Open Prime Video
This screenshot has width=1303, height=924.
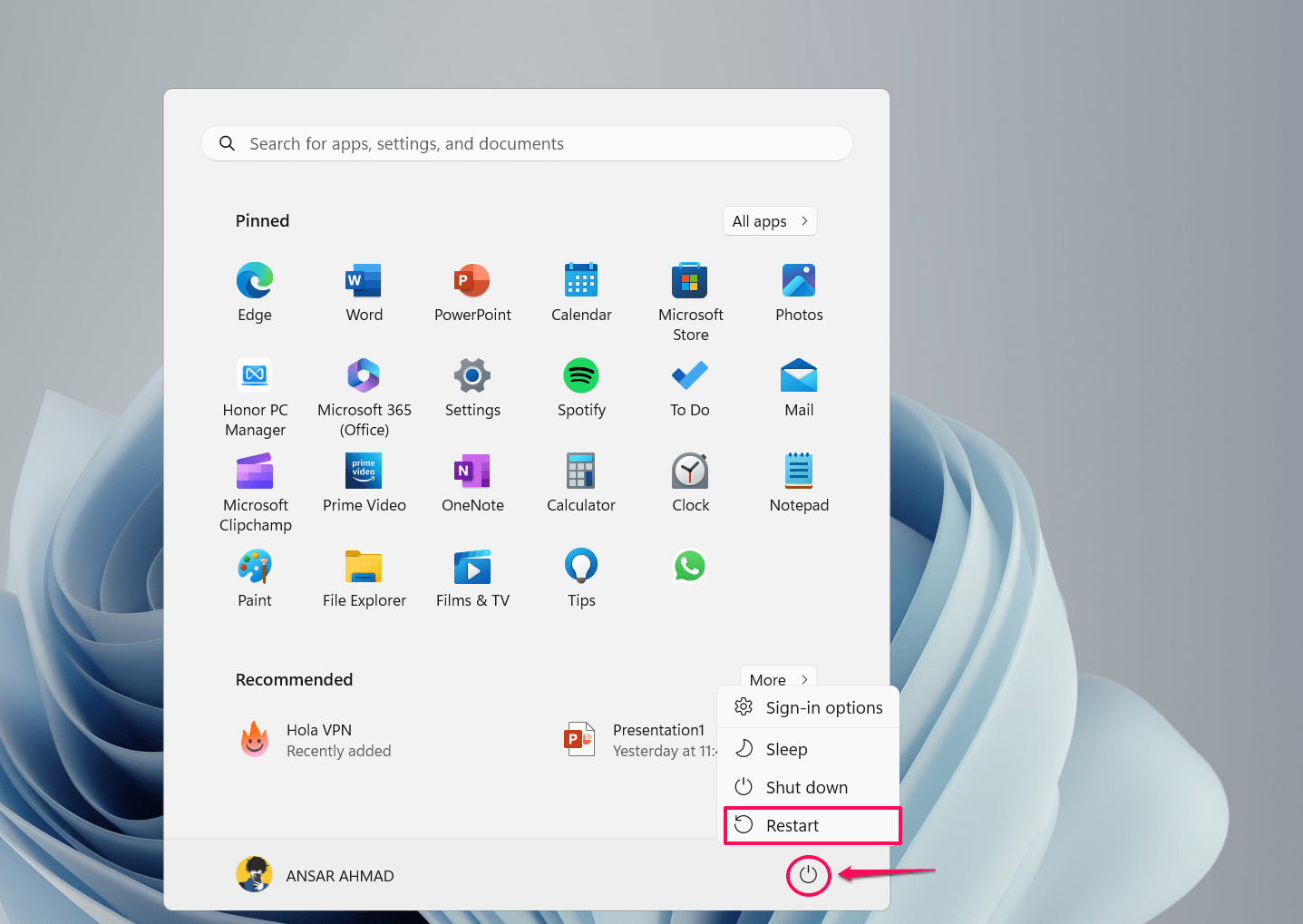coord(364,482)
